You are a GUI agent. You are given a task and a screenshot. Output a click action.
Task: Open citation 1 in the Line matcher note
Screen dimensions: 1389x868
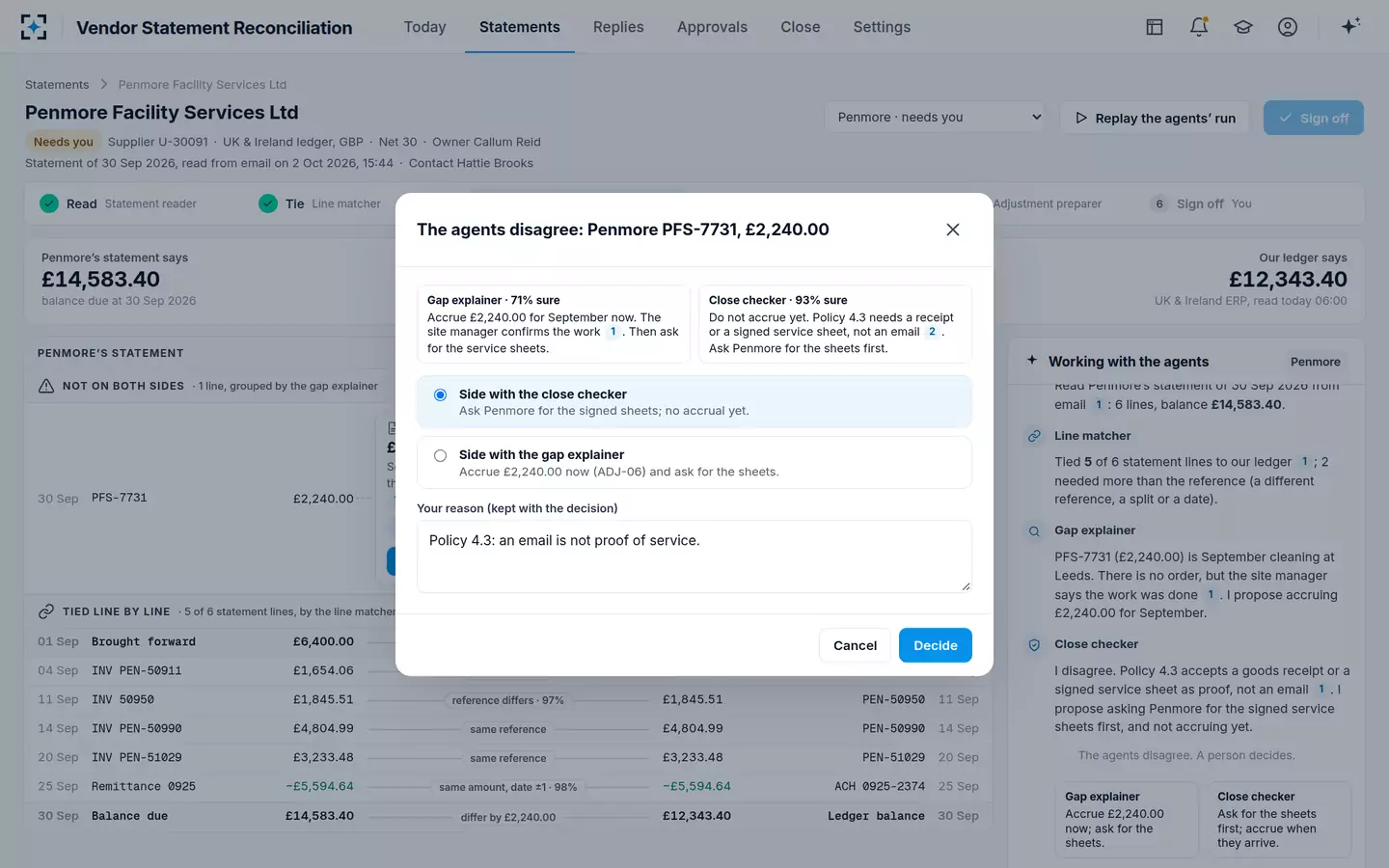[1304, 462]
